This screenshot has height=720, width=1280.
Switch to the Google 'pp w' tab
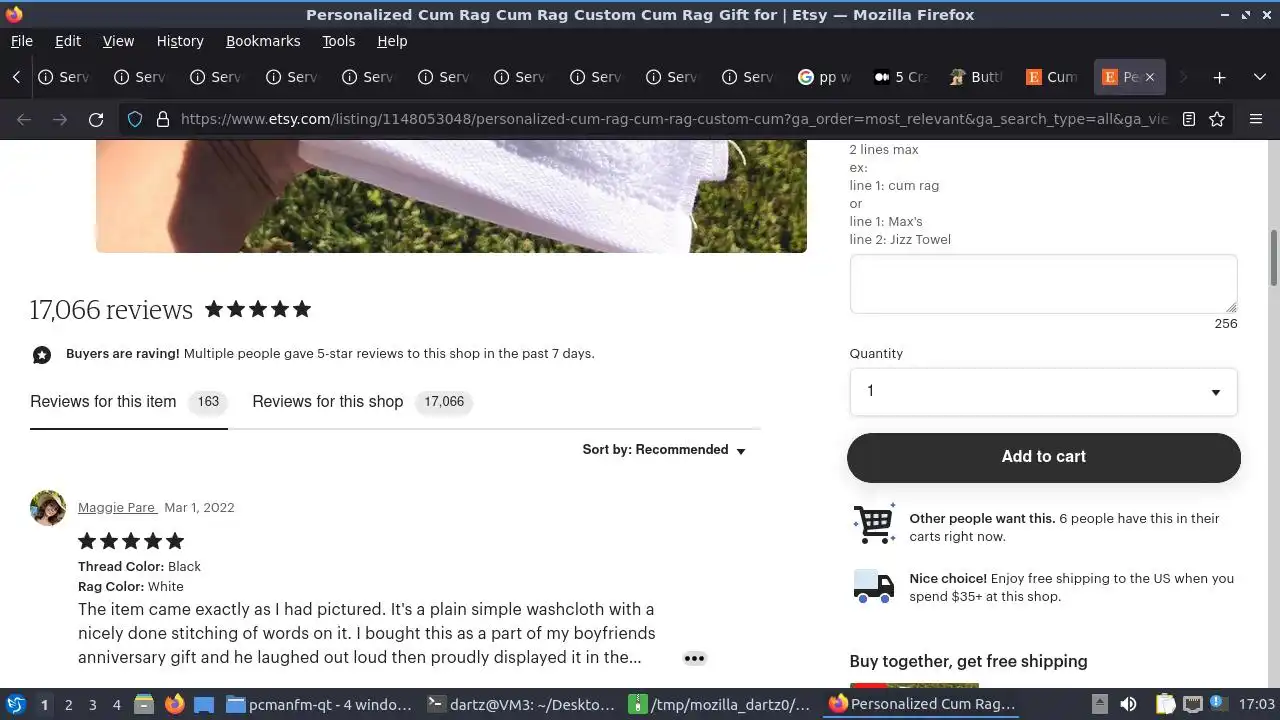[x=825, y=77]
